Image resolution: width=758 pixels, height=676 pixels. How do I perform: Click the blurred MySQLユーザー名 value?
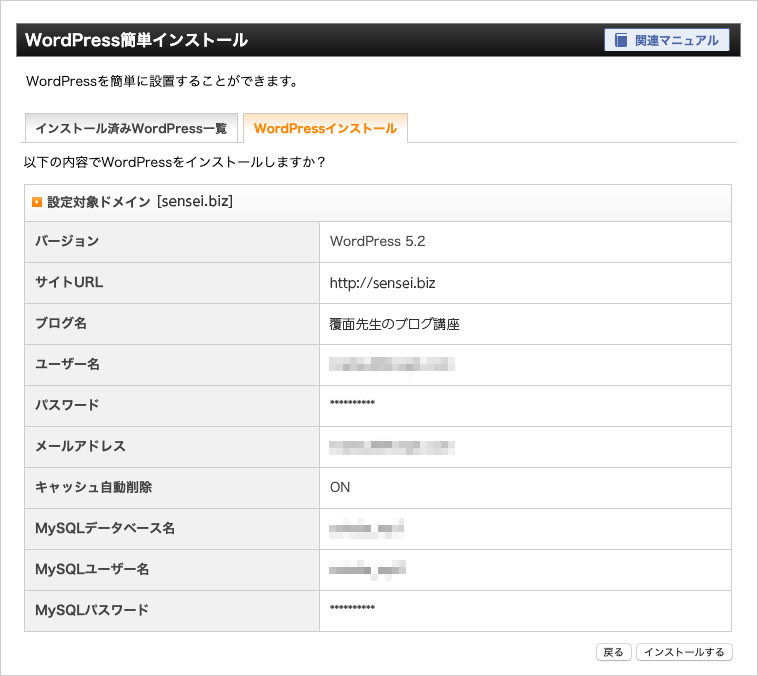367,570
